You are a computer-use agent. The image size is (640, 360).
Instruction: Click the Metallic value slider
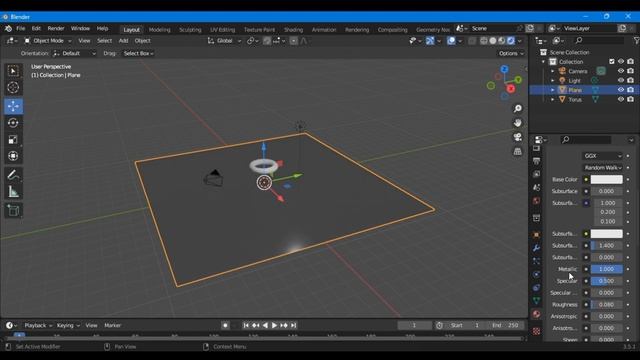607,269
